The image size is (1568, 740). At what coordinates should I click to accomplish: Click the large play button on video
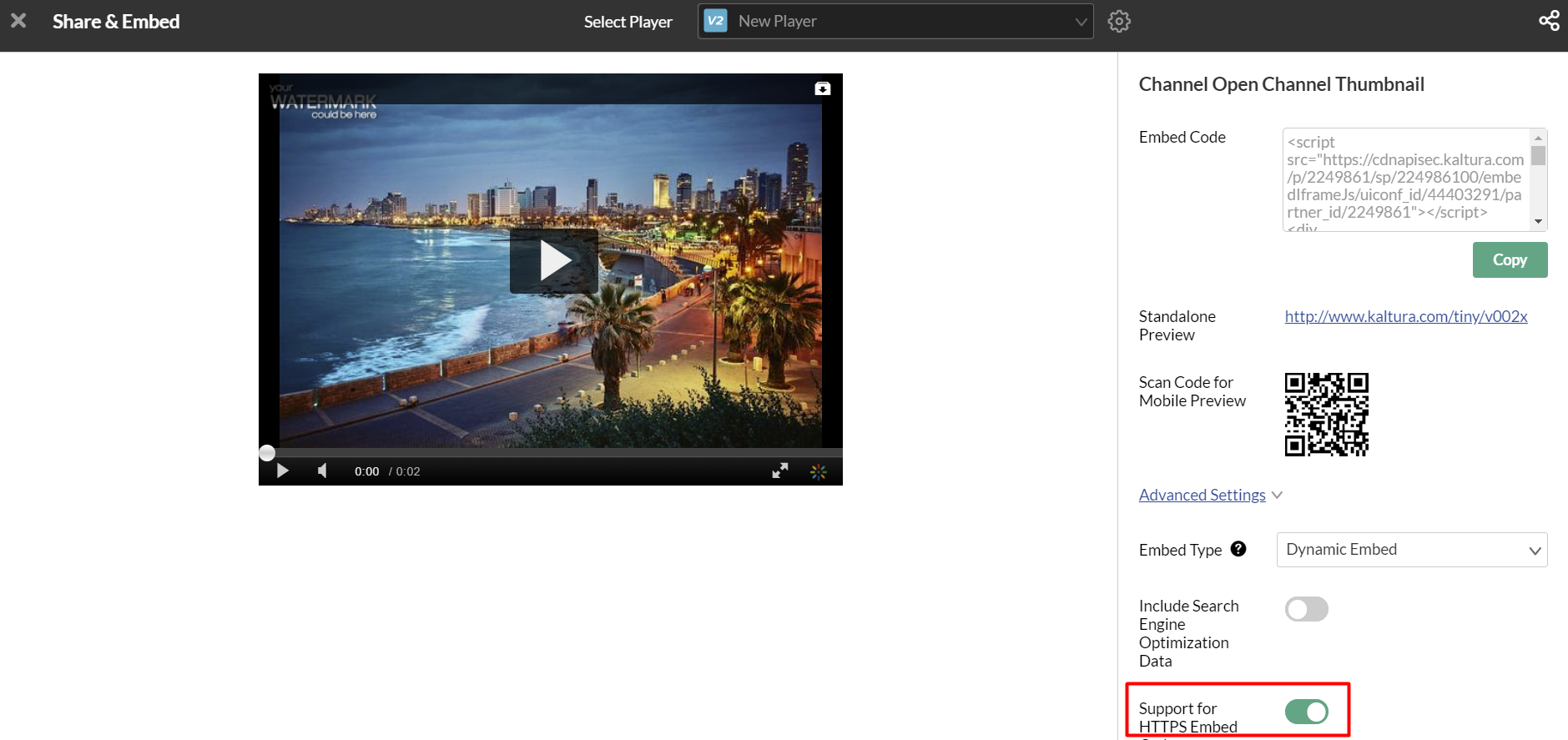[554, 261]
